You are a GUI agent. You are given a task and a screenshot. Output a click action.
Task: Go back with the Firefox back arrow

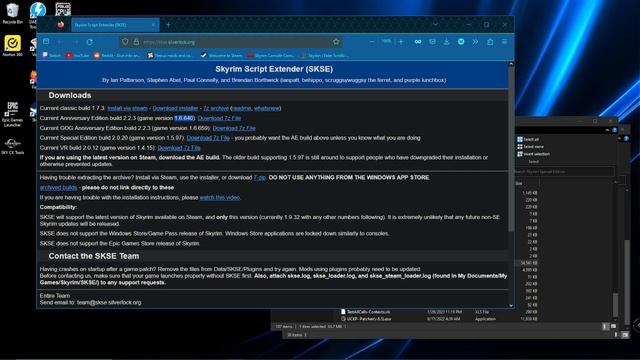60,42
